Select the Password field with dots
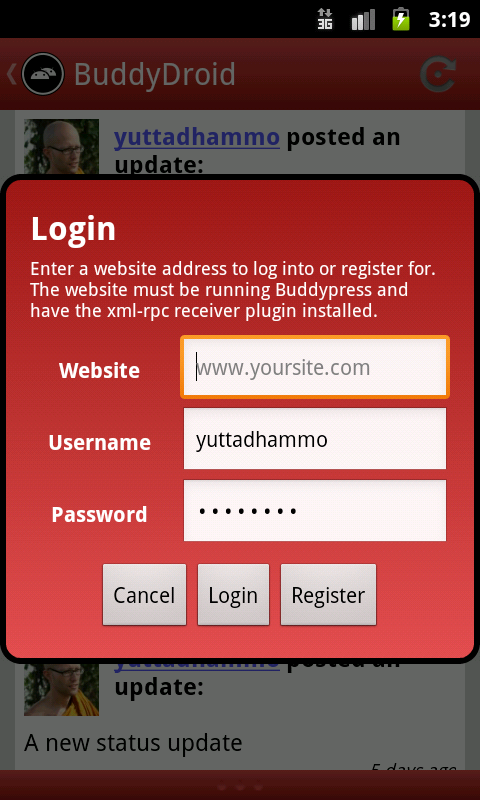The image size is (480, 800). coord(315,510)
